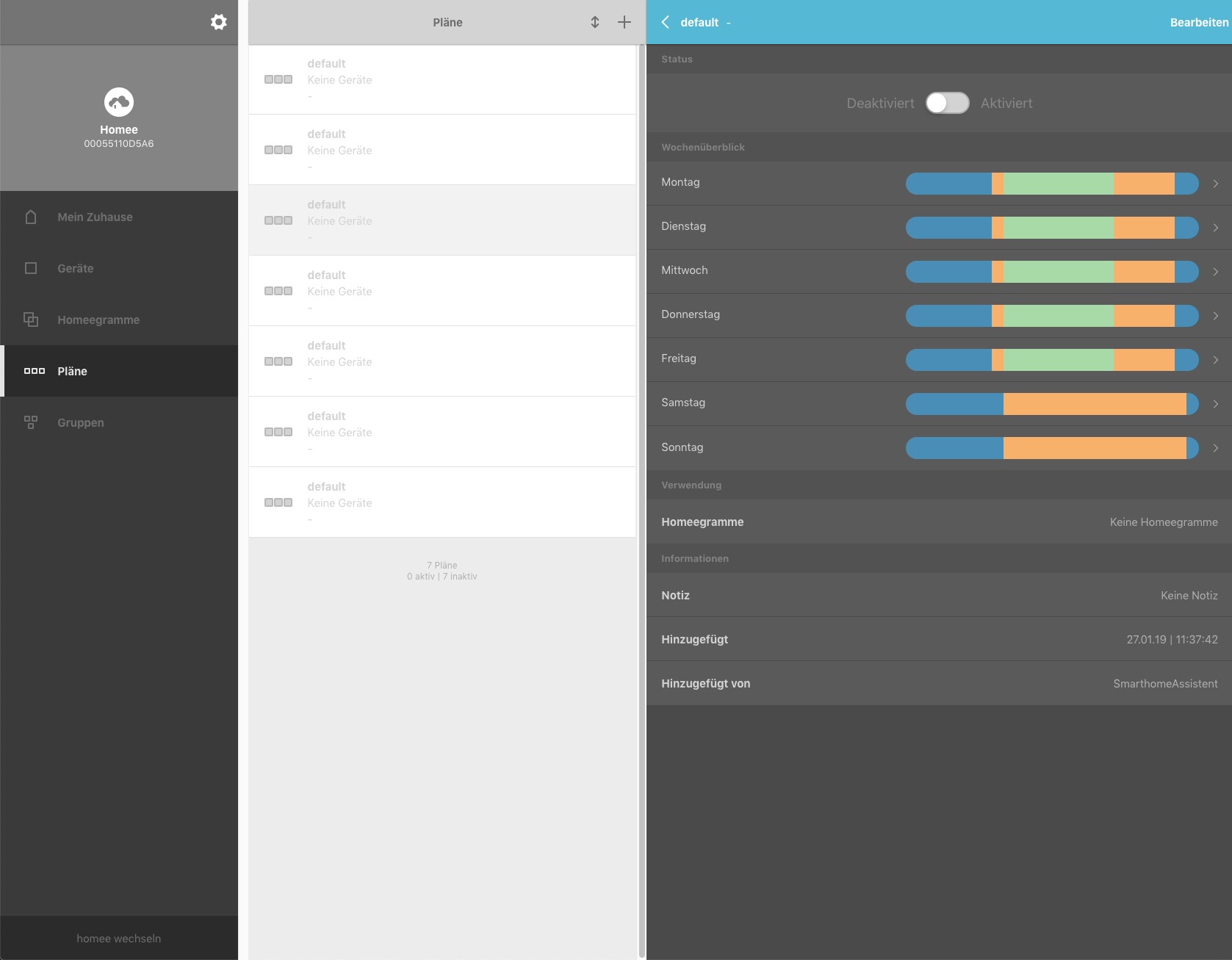The width and height of the screenshot is (1232, 960).
Task: Click the Homeegramme icon in sidebar
Action: pyautogui.click(x=31, y=320)
